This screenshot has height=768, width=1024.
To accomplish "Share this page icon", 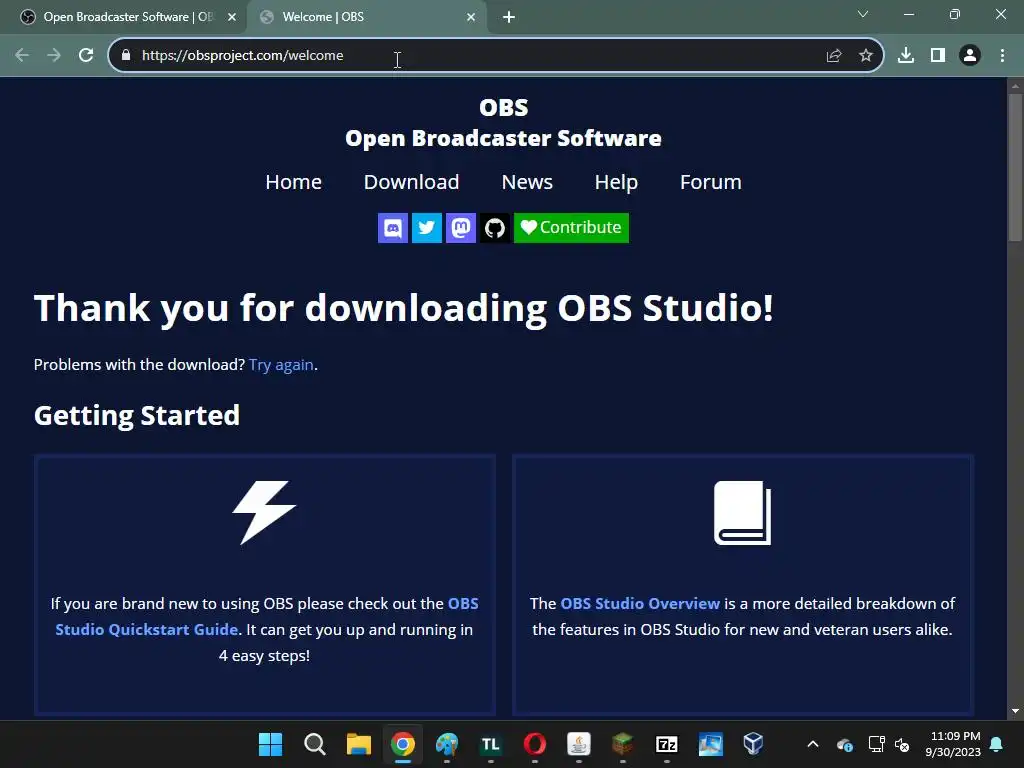I will (834, 56).
